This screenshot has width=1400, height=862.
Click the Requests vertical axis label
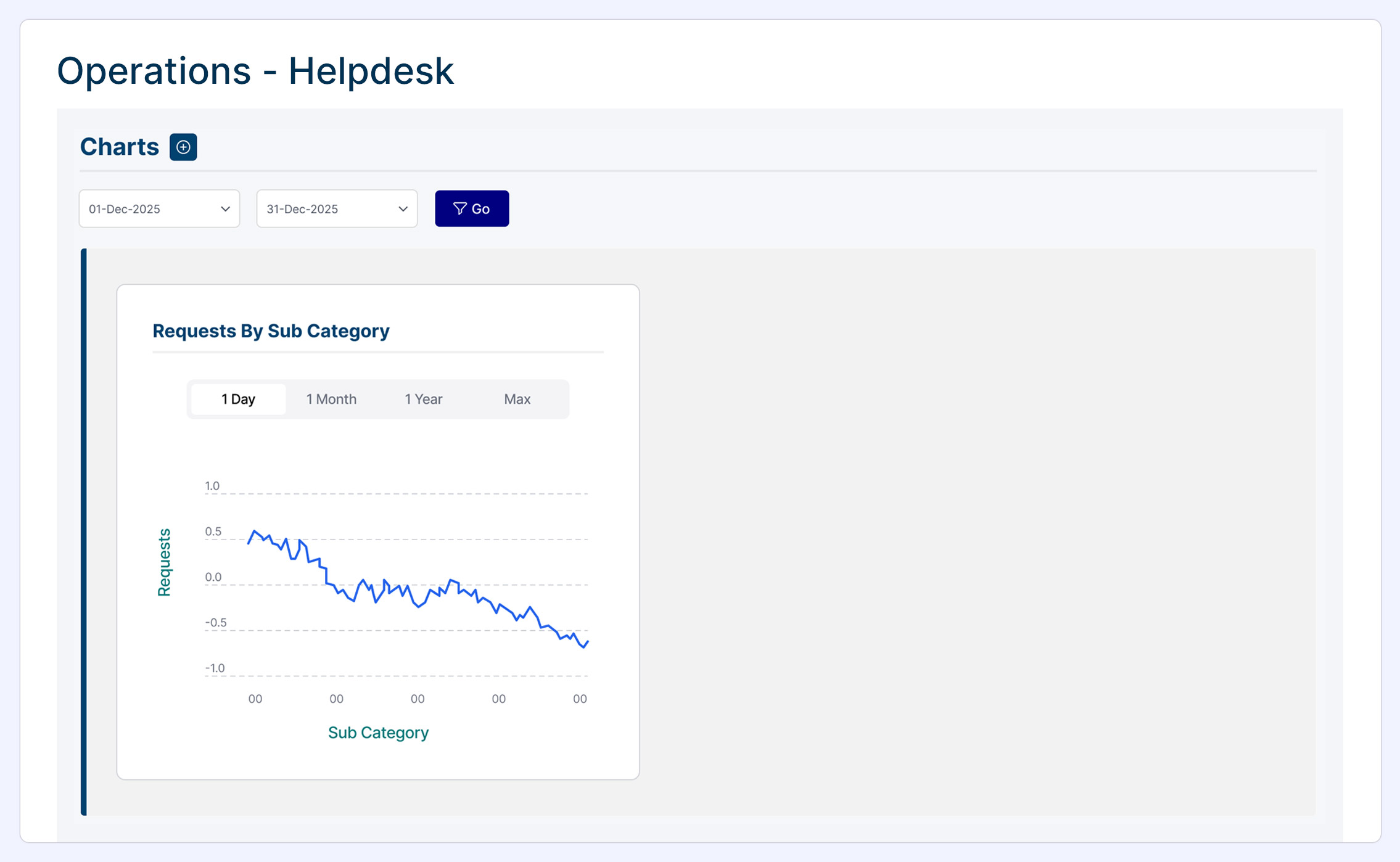coord(164,562)
